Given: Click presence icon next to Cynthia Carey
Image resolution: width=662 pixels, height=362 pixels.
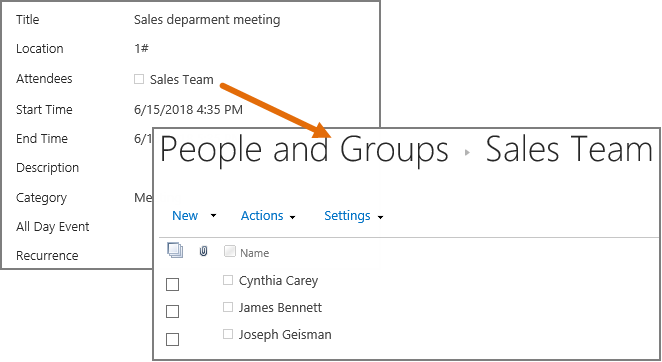Looking at the screenshot, I should tap(228, 280).
